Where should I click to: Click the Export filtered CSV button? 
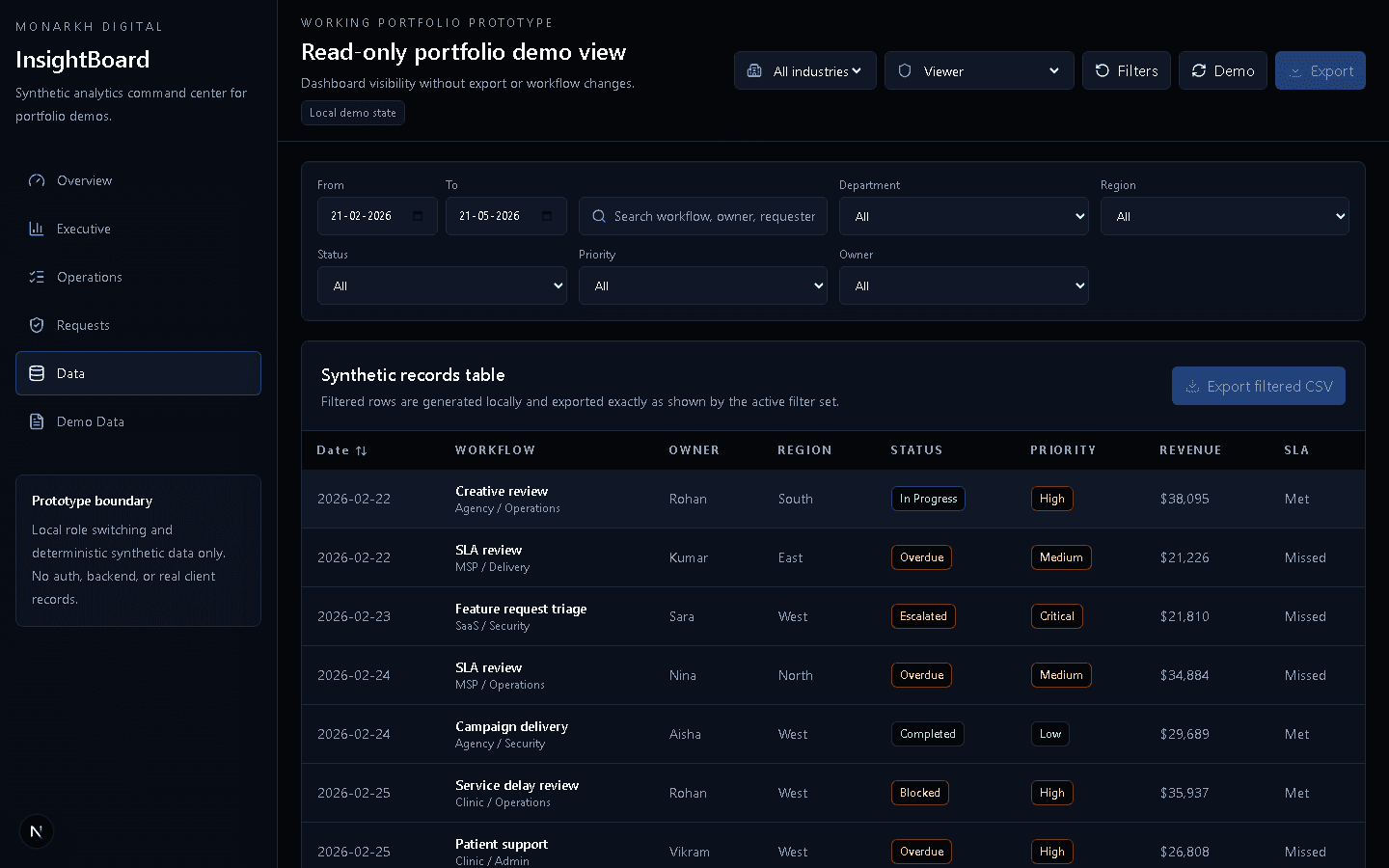(x=1259, y=386)
